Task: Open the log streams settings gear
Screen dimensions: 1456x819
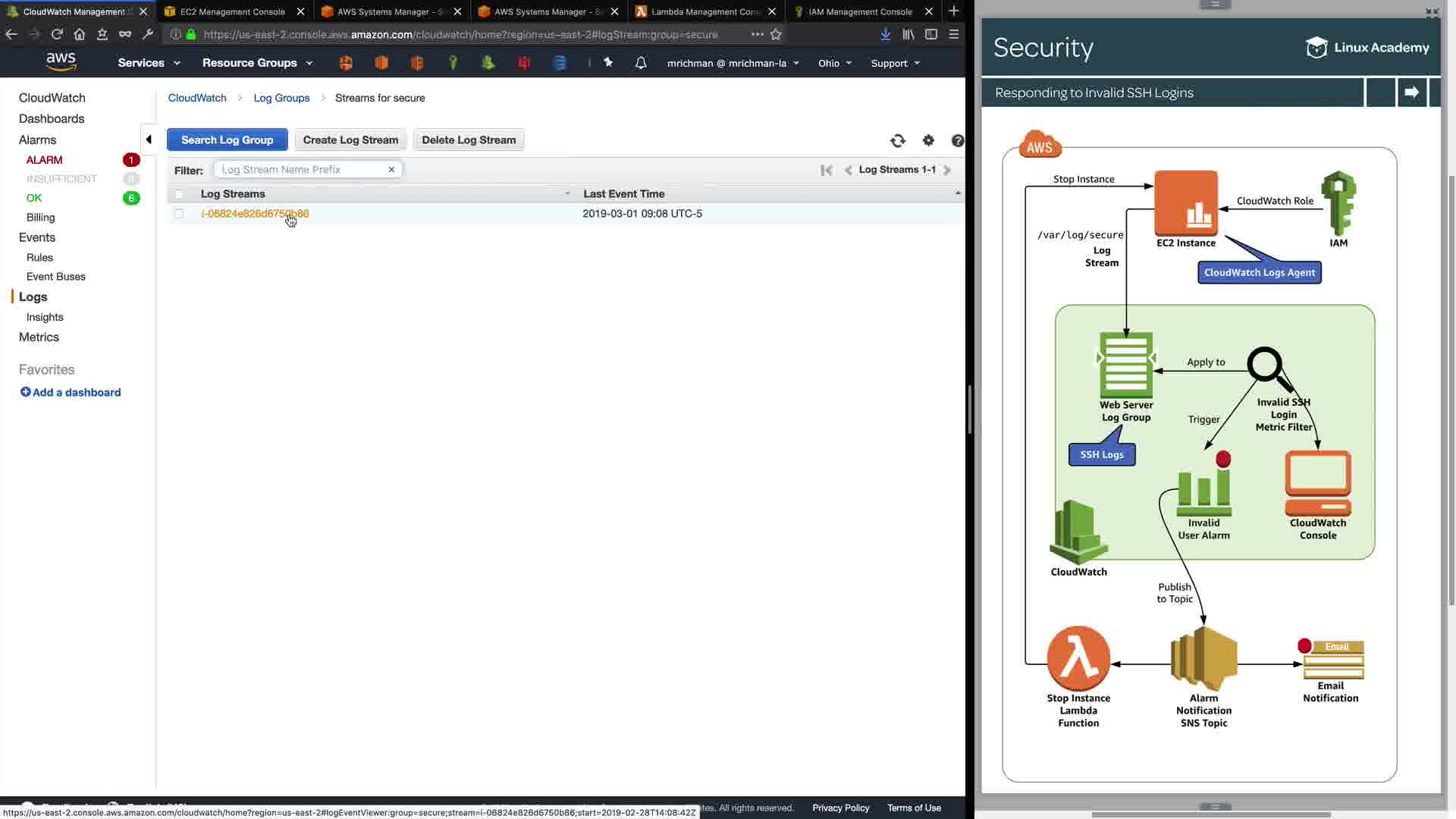Action: pos(928,140)
